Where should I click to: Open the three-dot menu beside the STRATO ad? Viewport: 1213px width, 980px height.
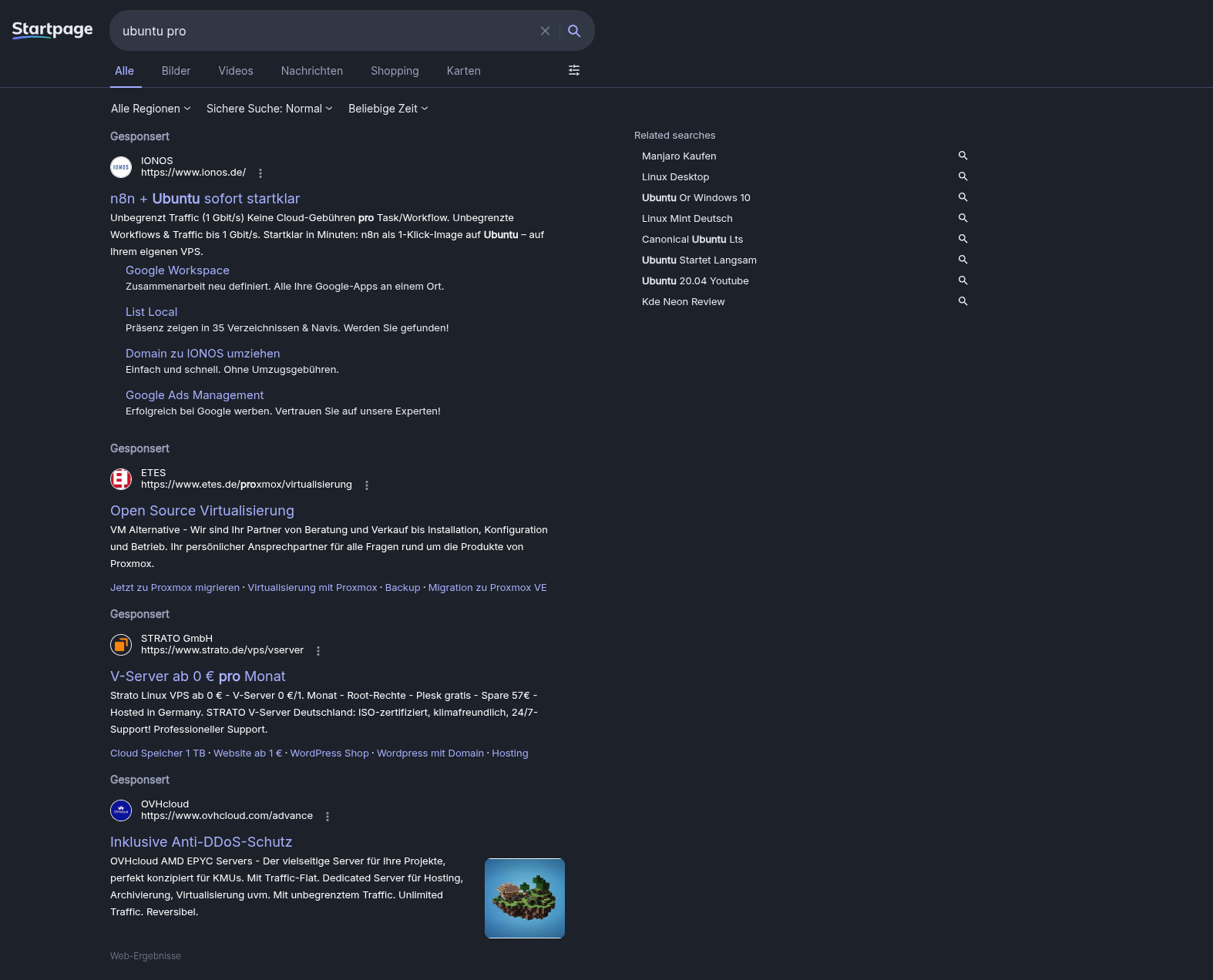click(318, 651)
